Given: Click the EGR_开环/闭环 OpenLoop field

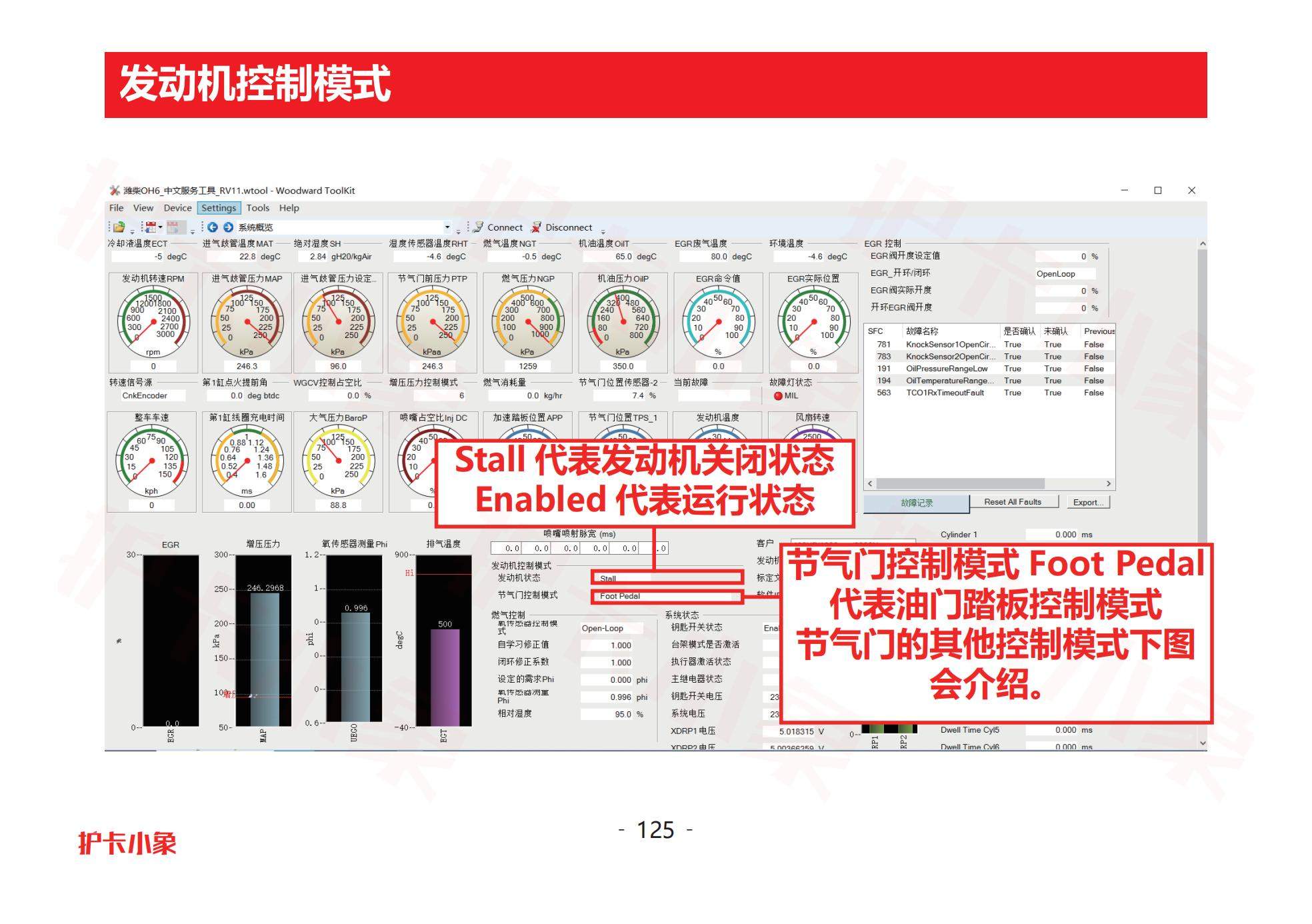Looking at the screenshot, I should click(1064, 274).
